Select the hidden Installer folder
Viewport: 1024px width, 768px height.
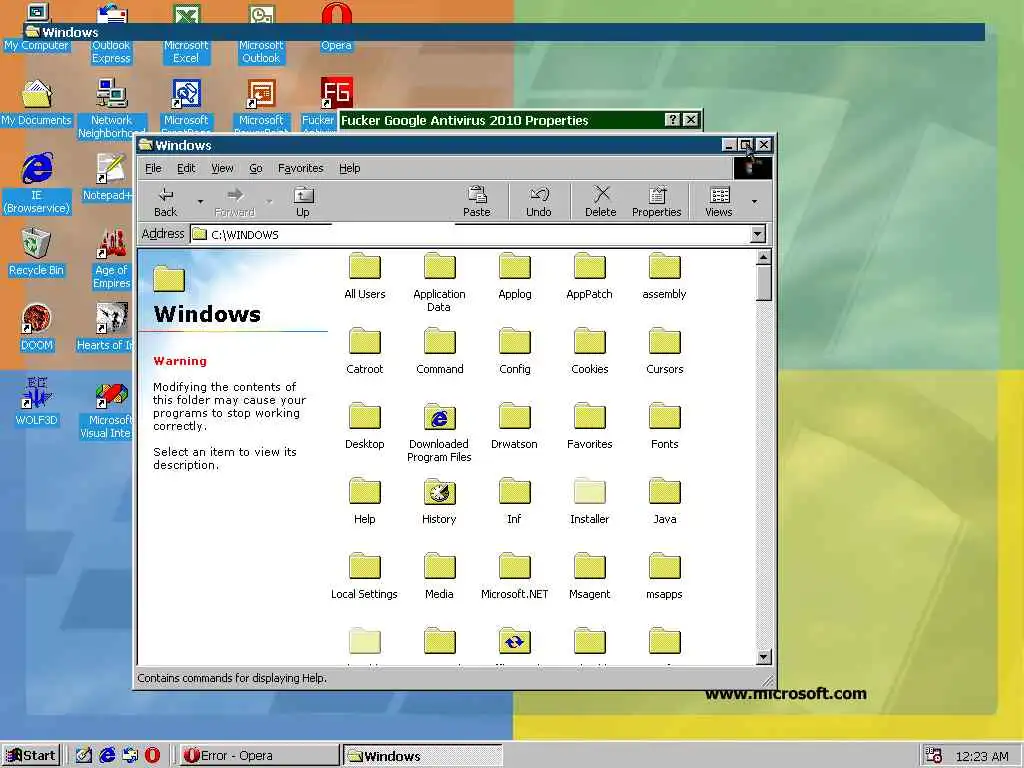tap(590, 501)
